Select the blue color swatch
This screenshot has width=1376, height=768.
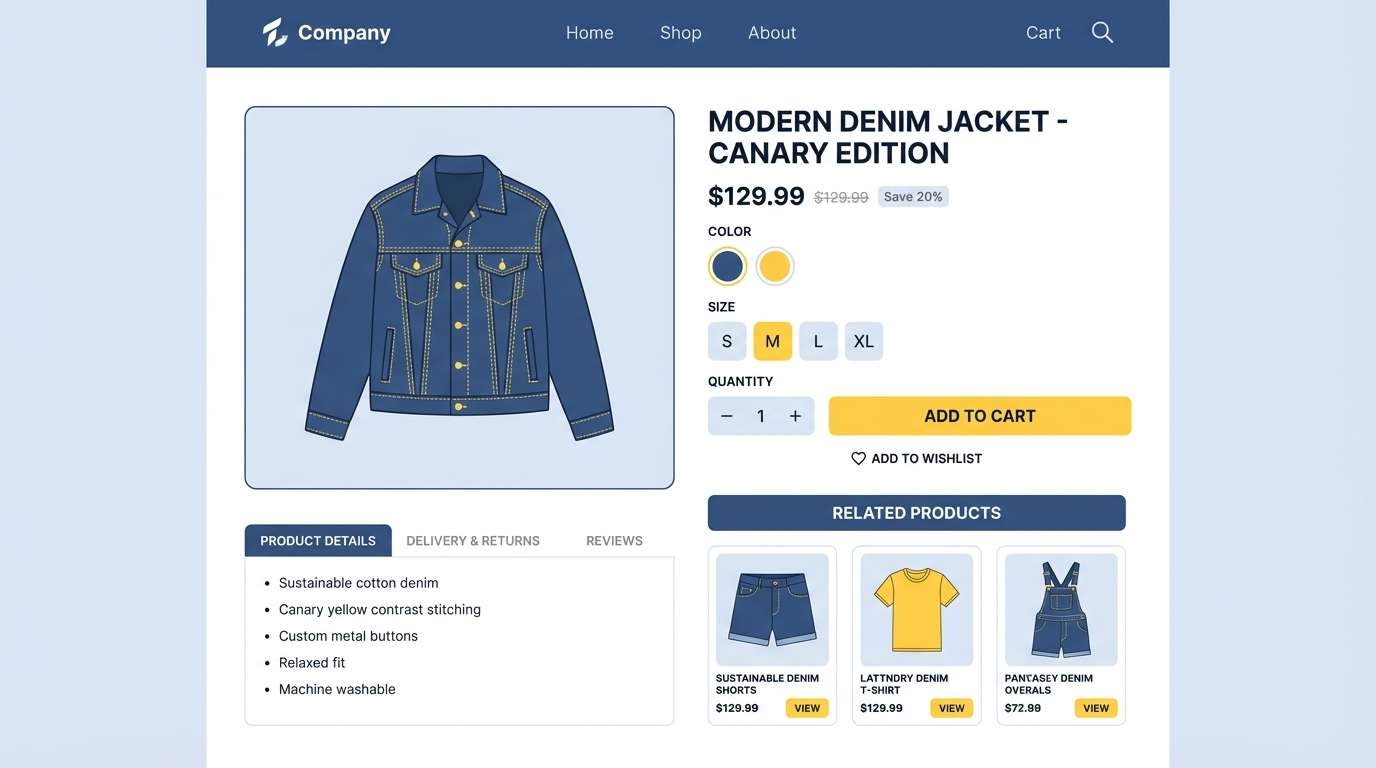(727, 266)
